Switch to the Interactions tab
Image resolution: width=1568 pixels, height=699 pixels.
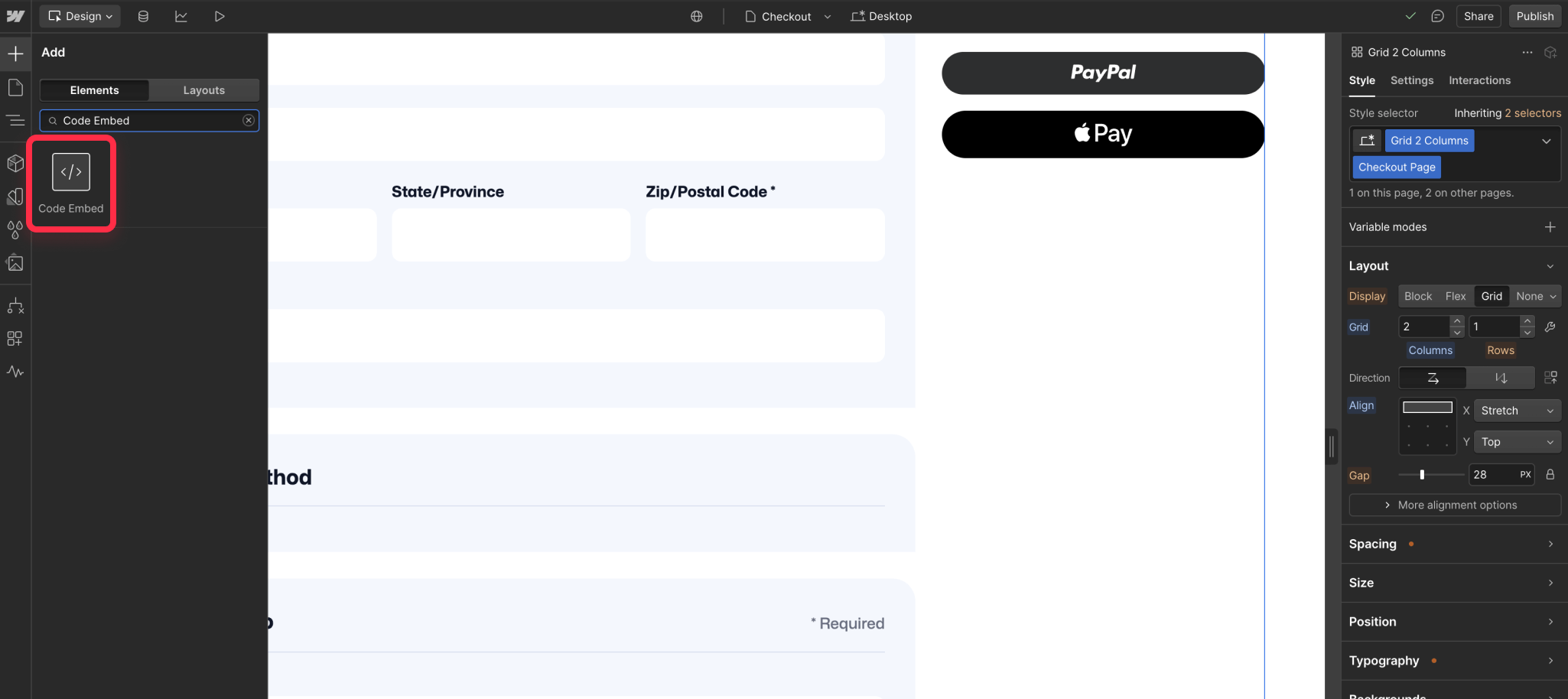point(1479,80)
